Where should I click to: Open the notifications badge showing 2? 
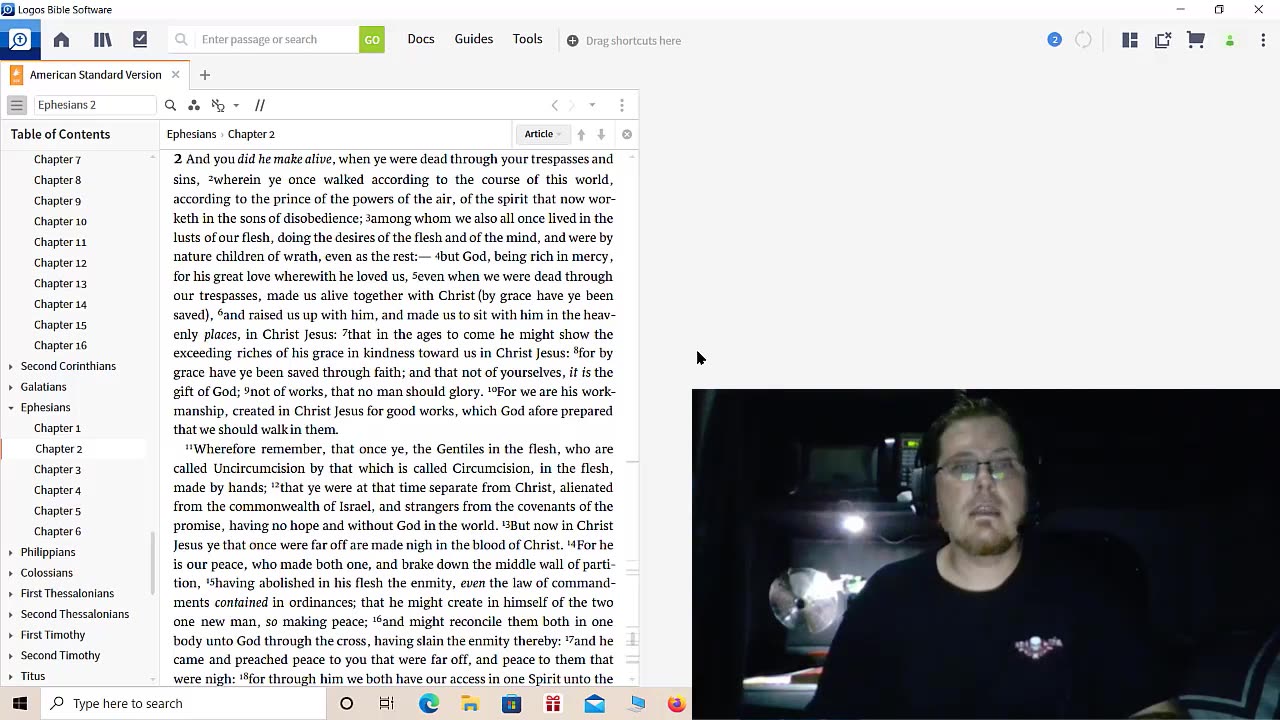click(x=1054, y=40)
